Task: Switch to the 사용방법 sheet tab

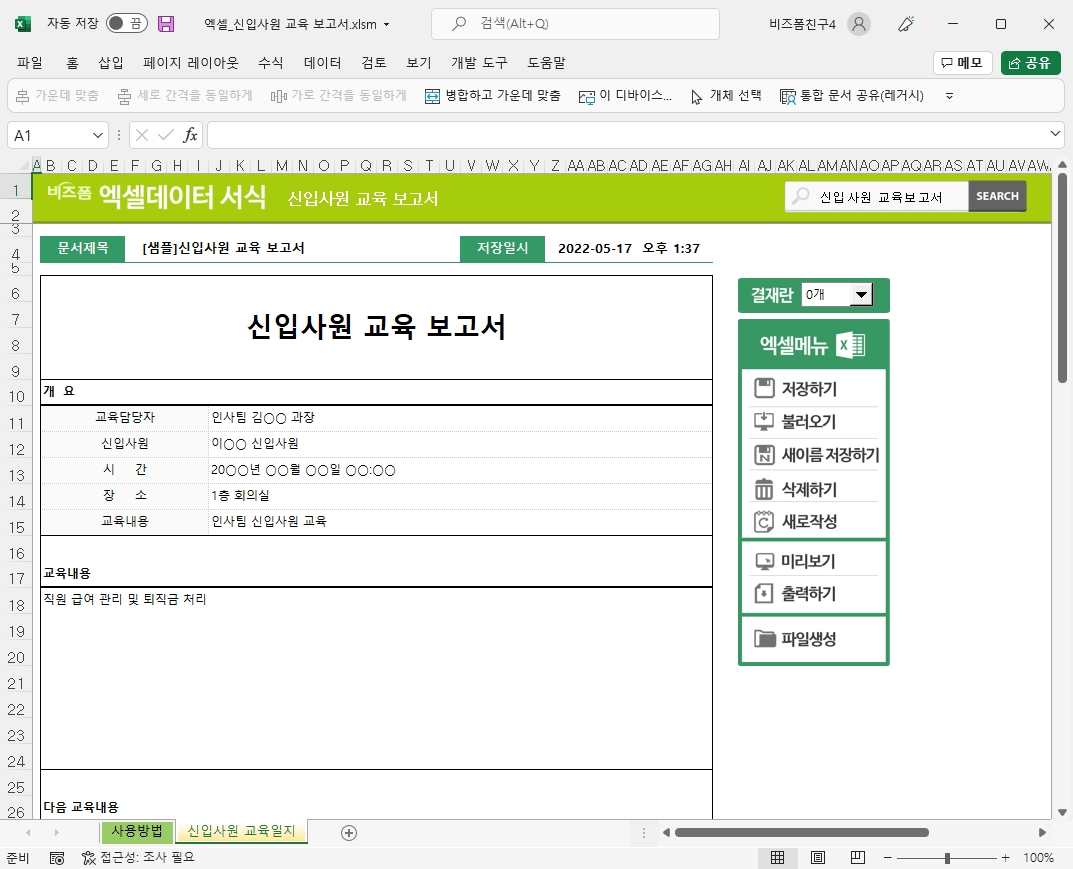Action: tap(137, 831)
